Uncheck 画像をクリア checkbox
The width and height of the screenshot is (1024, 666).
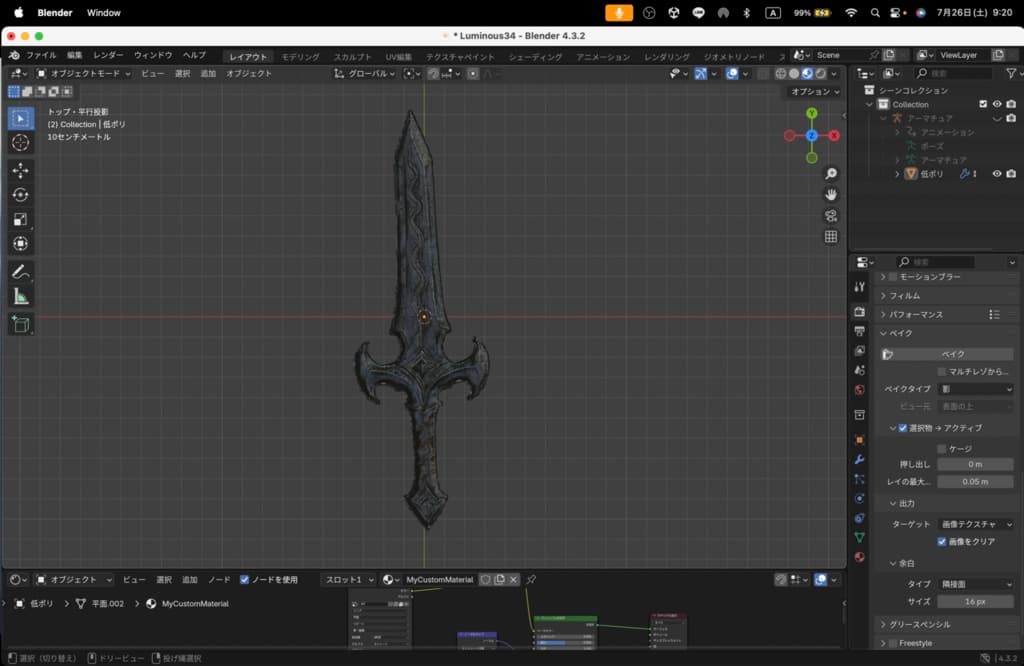coord(942,542)
